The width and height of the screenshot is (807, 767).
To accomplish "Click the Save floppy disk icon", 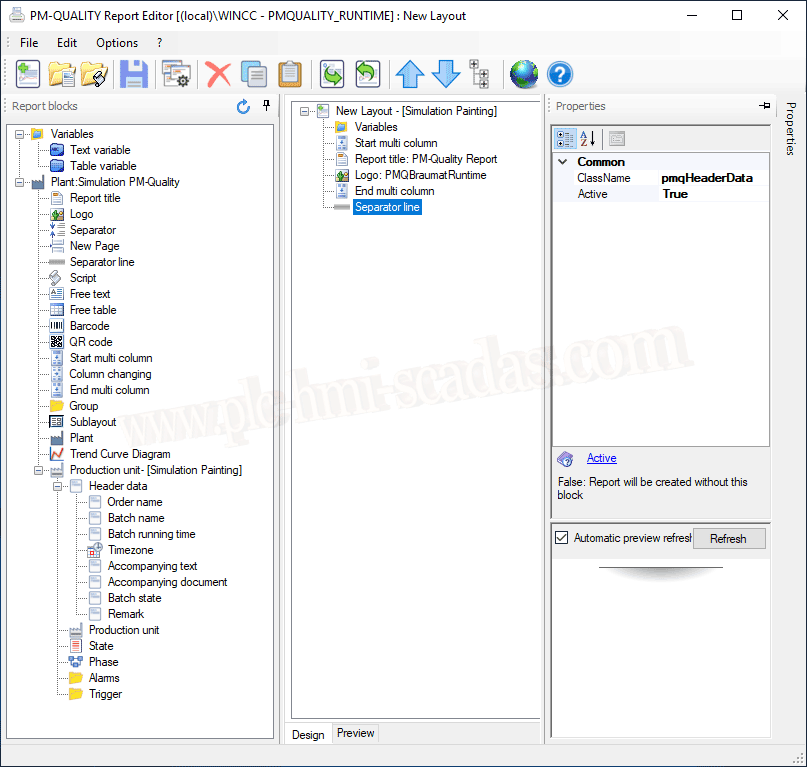I will [x=133, y=75].
